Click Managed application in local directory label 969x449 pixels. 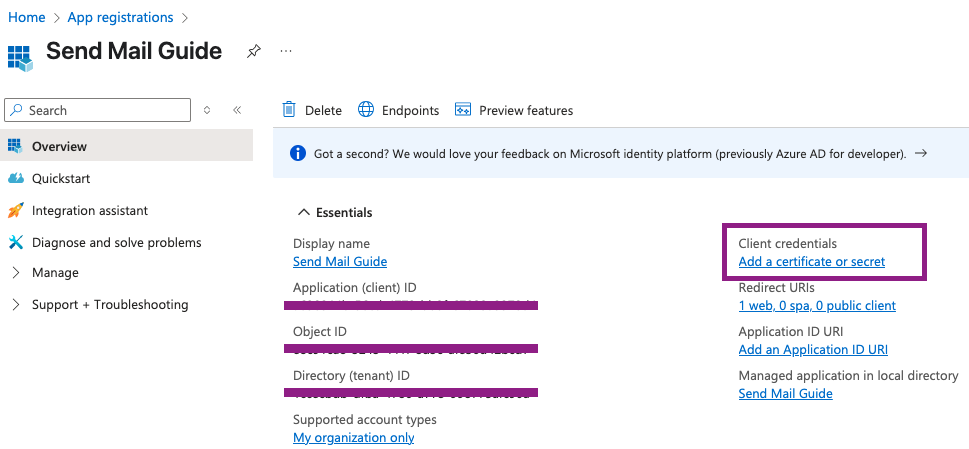(848, 376)
